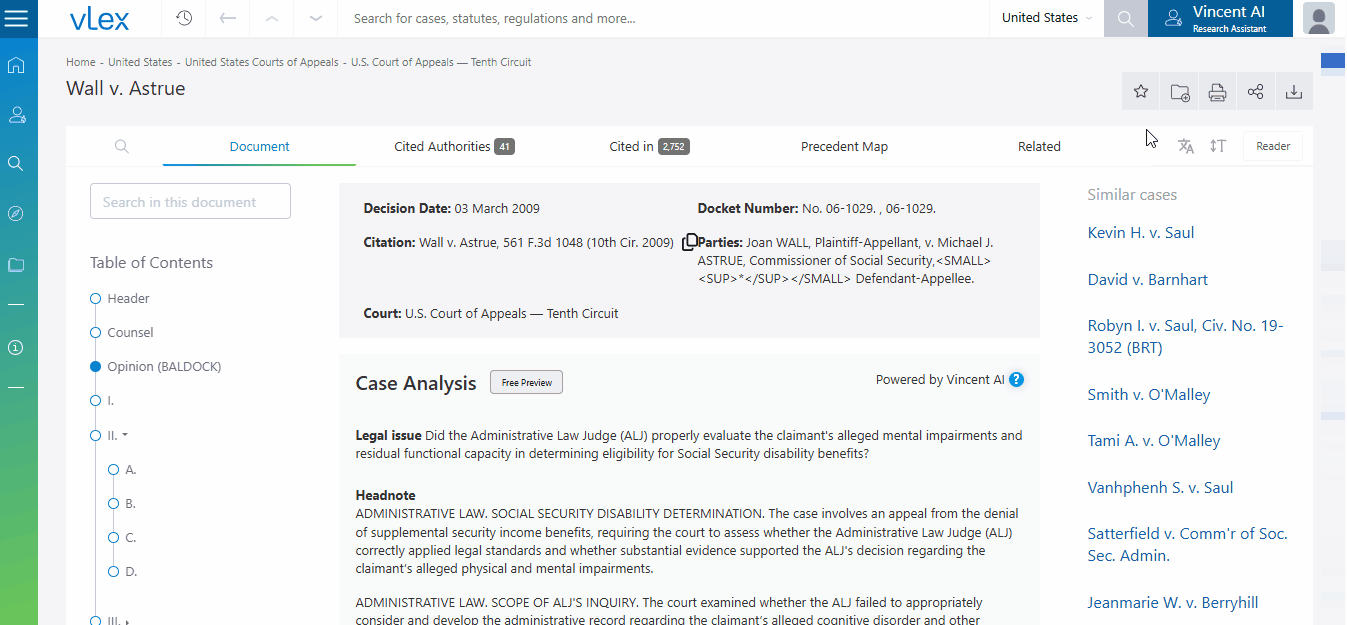Toggle Reader mode button
The image size is (1347, 625).
click(x=1272, y=146)
